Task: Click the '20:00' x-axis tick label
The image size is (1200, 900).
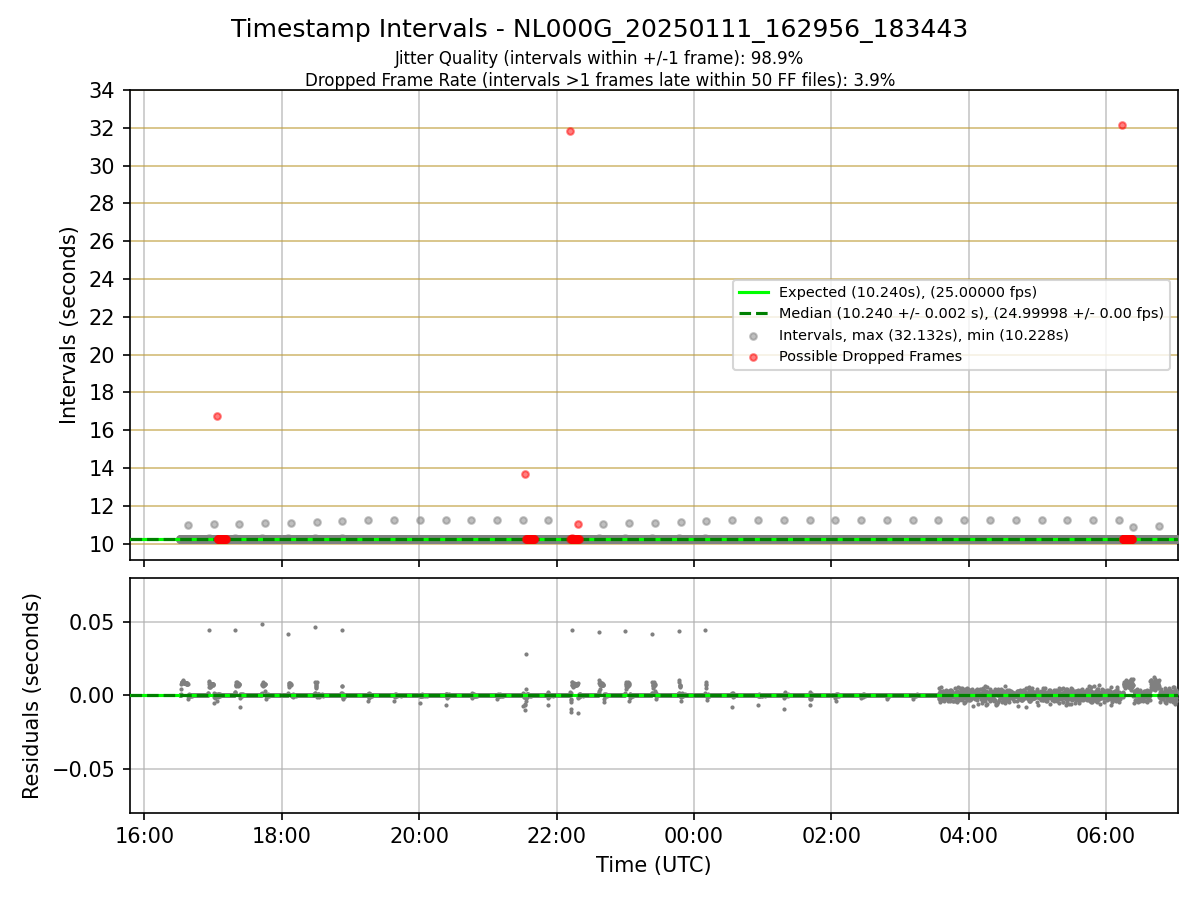Action: (419, 834)
